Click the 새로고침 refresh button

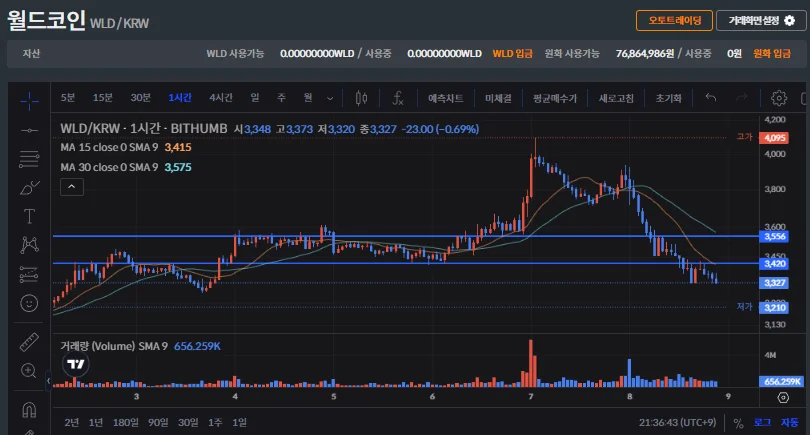(616, 98)
